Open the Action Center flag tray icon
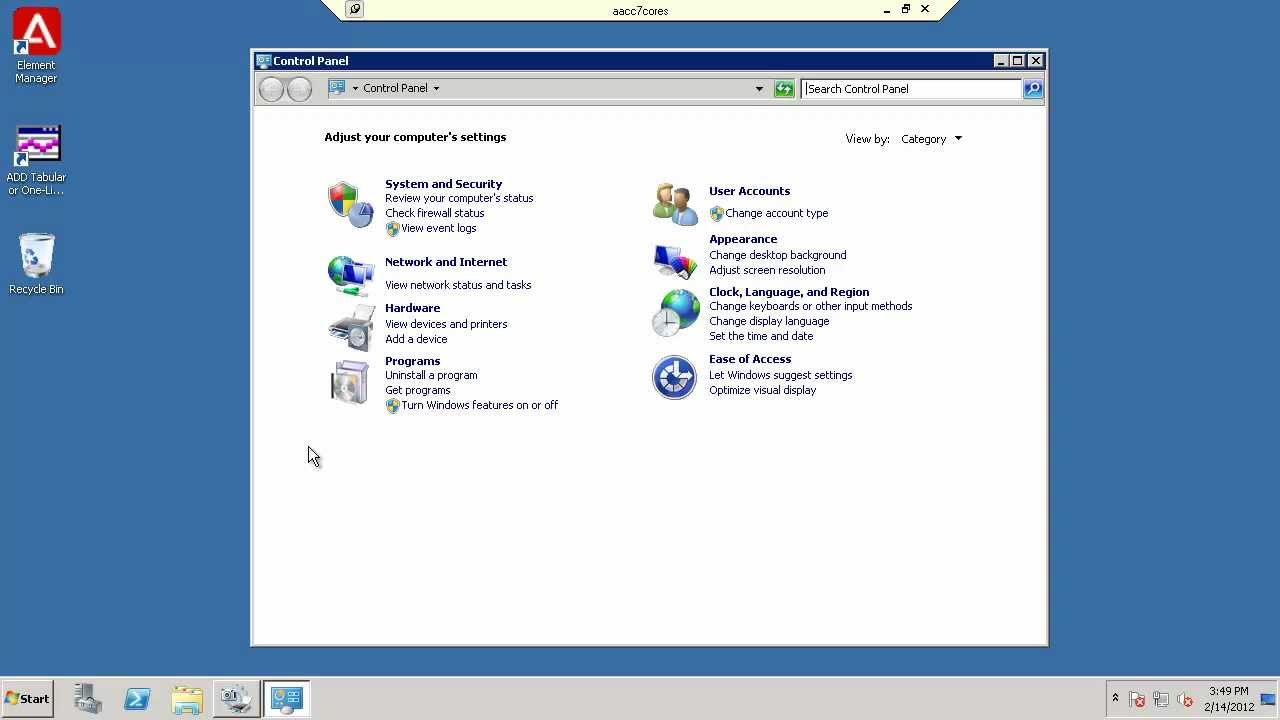This screenshot has height=720, width=1280. (1137, 699)
